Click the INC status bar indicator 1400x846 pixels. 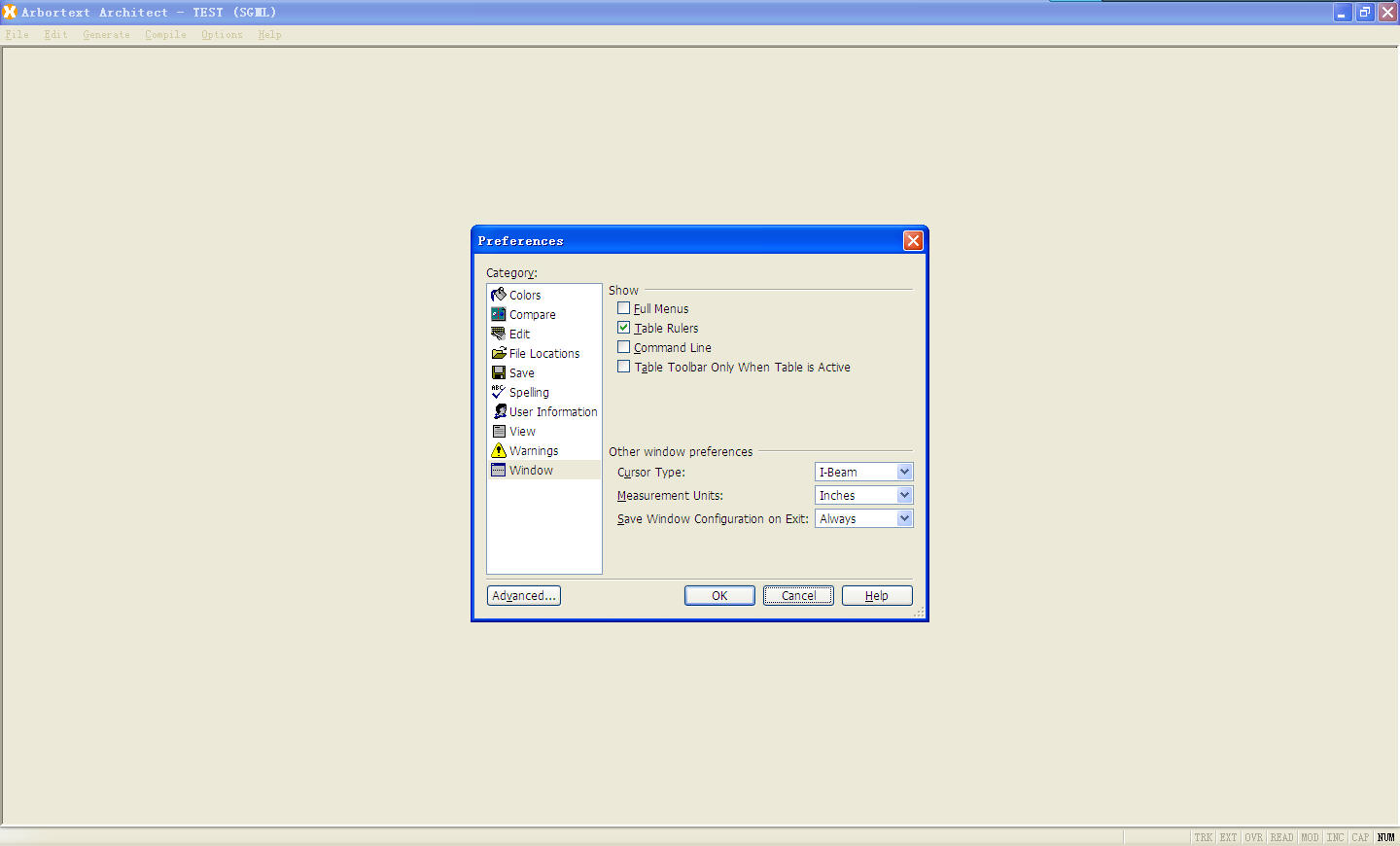(x=1336, y=837)
